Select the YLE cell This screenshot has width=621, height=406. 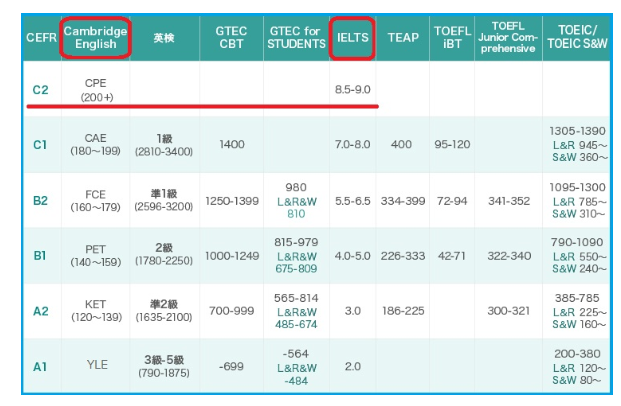tap(97, 365)
